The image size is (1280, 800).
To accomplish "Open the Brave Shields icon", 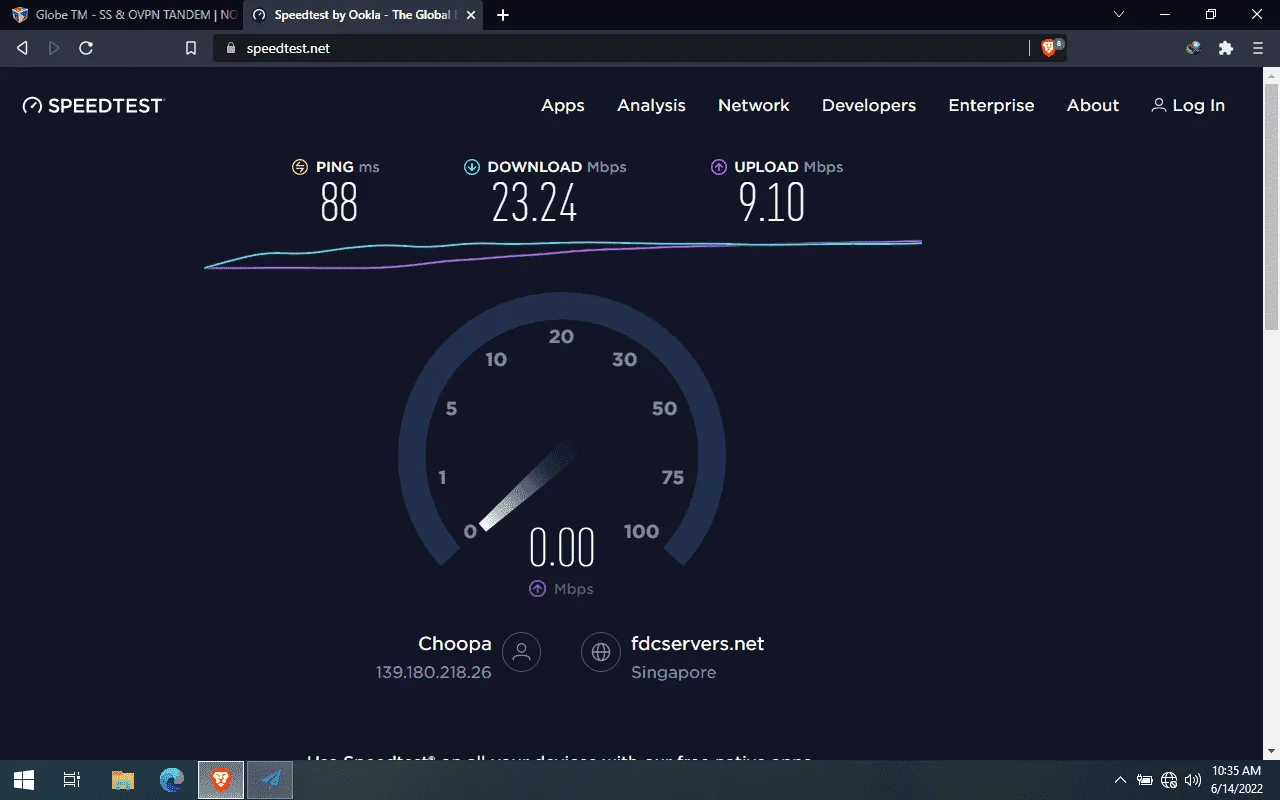I will click(x=1050, y=48).
